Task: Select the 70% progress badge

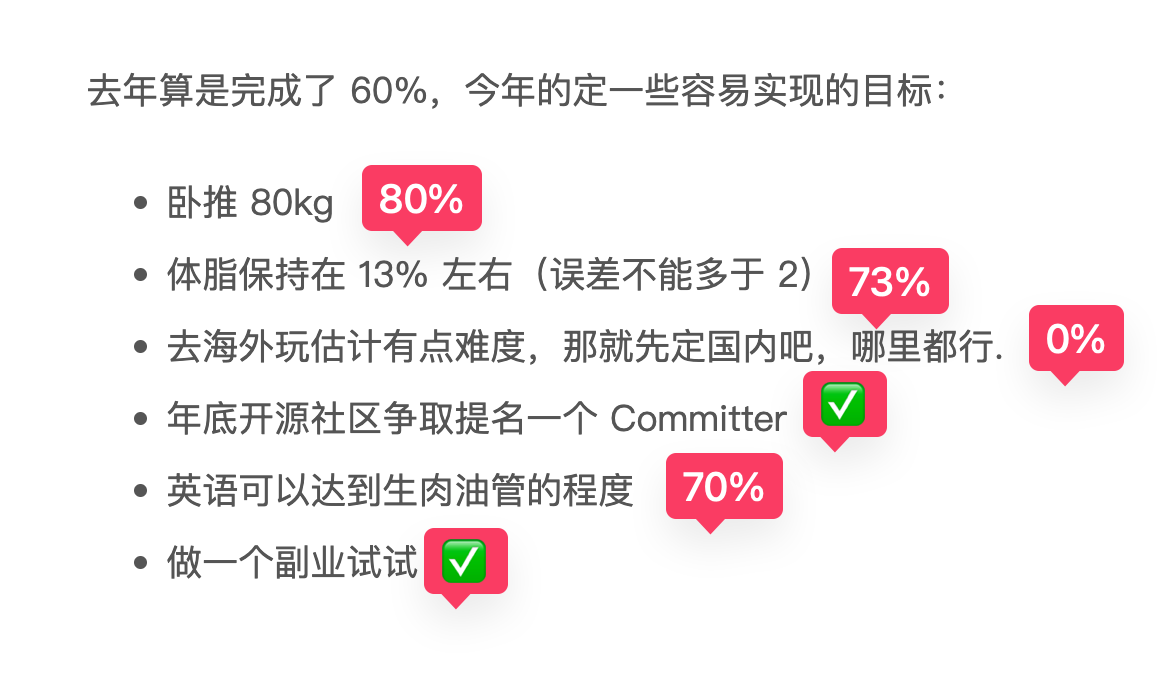Action: point(723,487)
